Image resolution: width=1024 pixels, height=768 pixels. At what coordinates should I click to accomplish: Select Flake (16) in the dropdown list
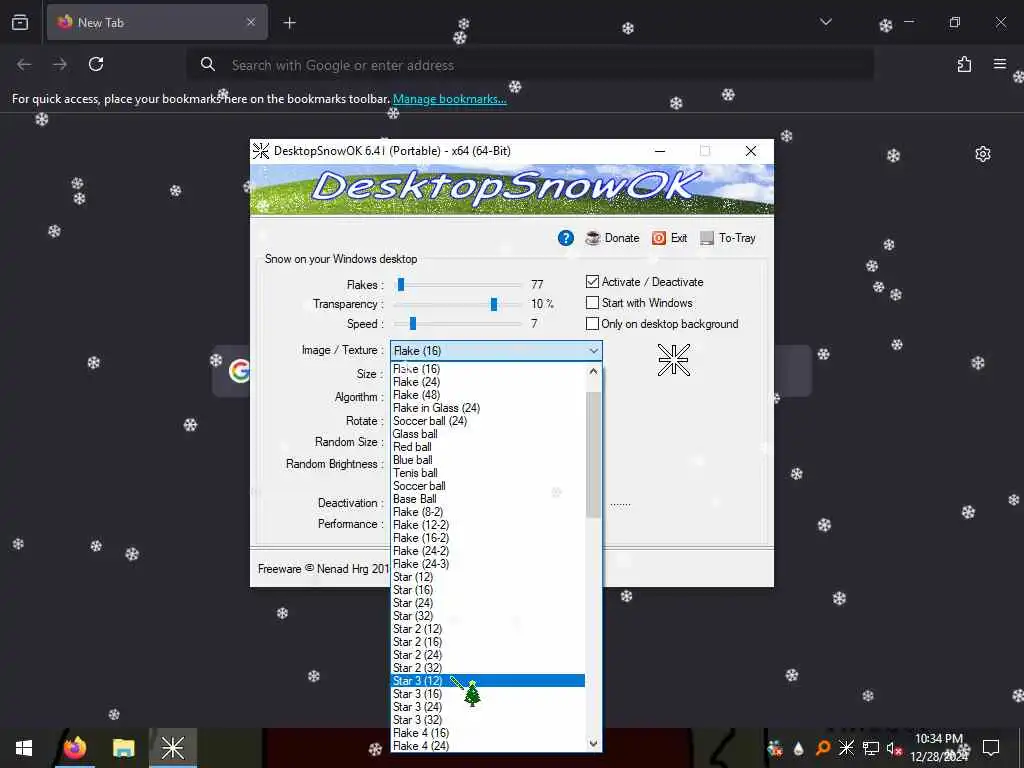coord(488,369)
